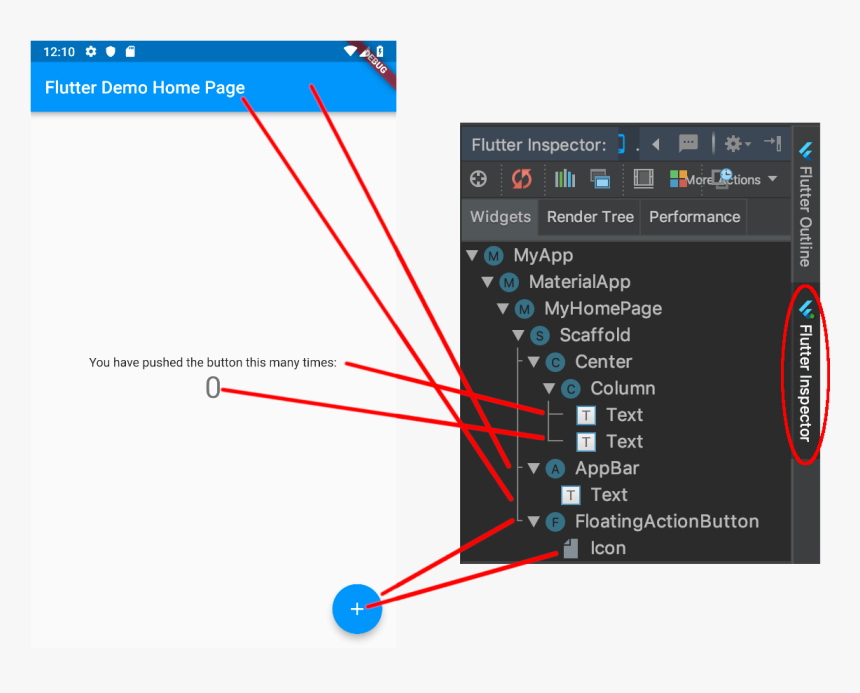Collapse the MyHomePage tree node arrow

tap(502, 308)
